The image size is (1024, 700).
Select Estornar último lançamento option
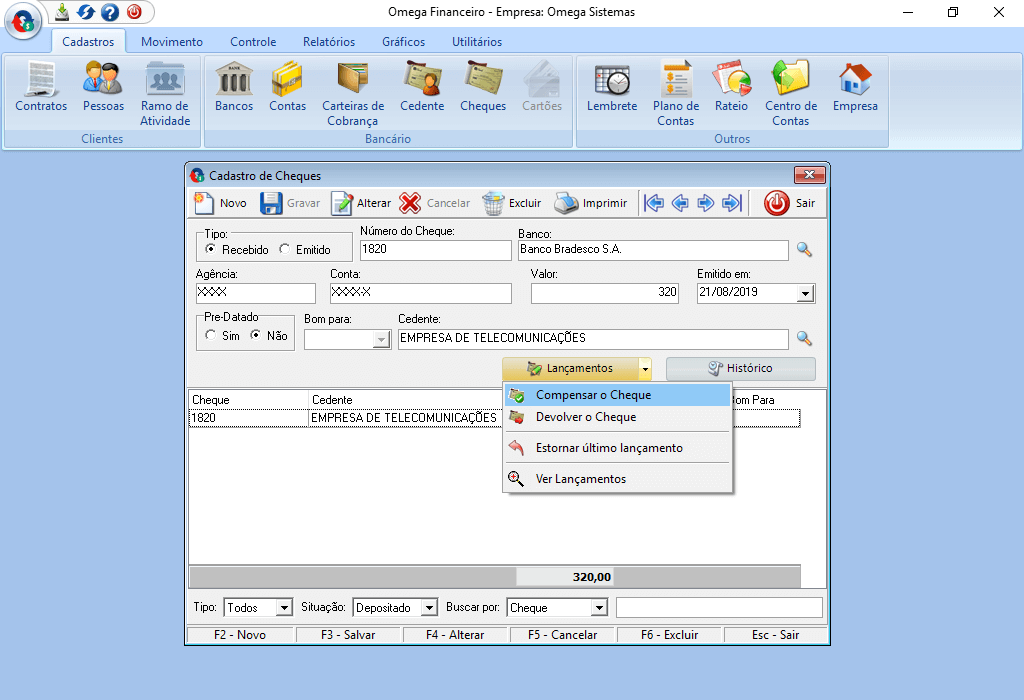click(x=609, y=448)
